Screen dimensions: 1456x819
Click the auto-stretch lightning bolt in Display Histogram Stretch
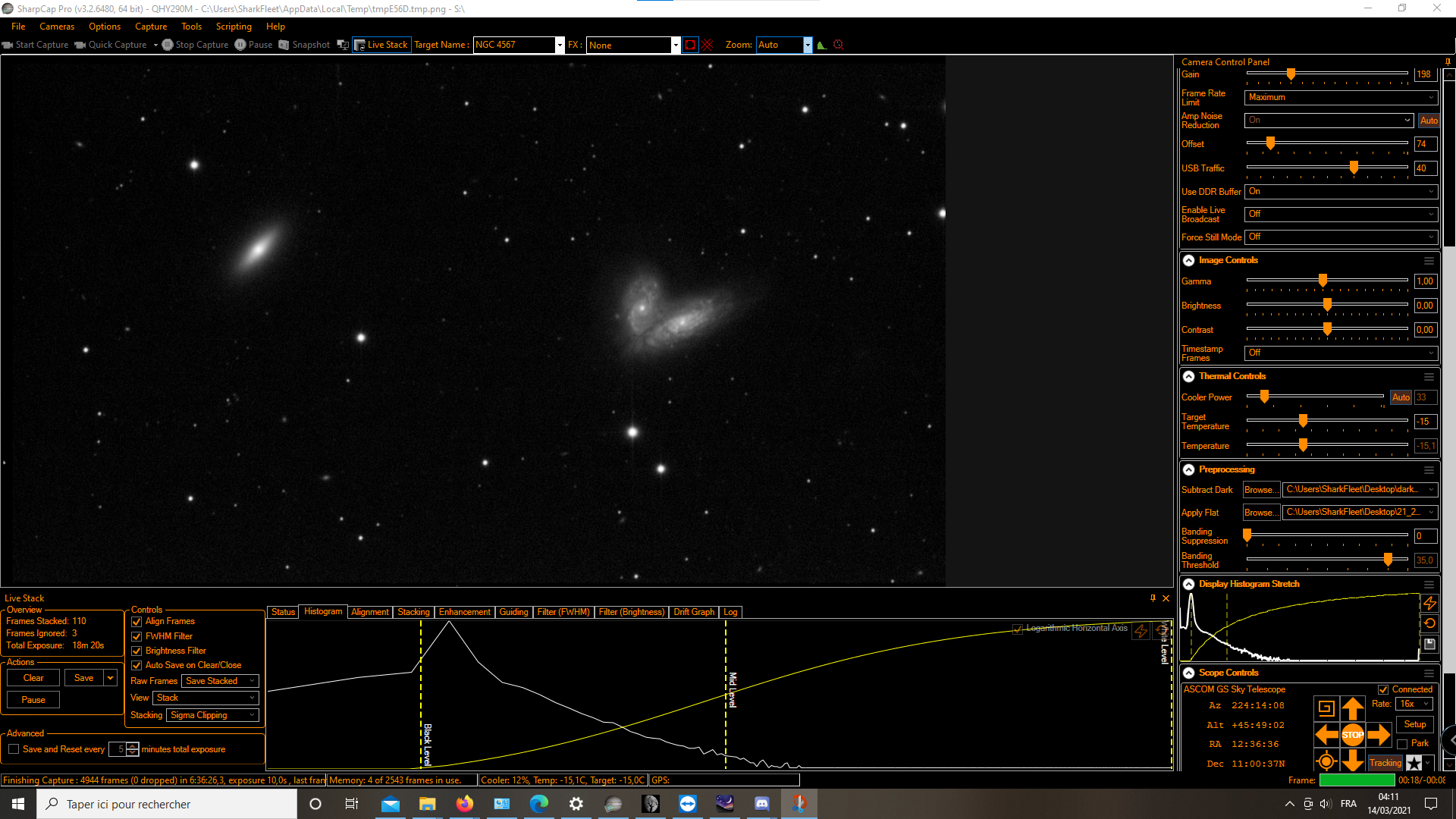(x=1429, y=603)
